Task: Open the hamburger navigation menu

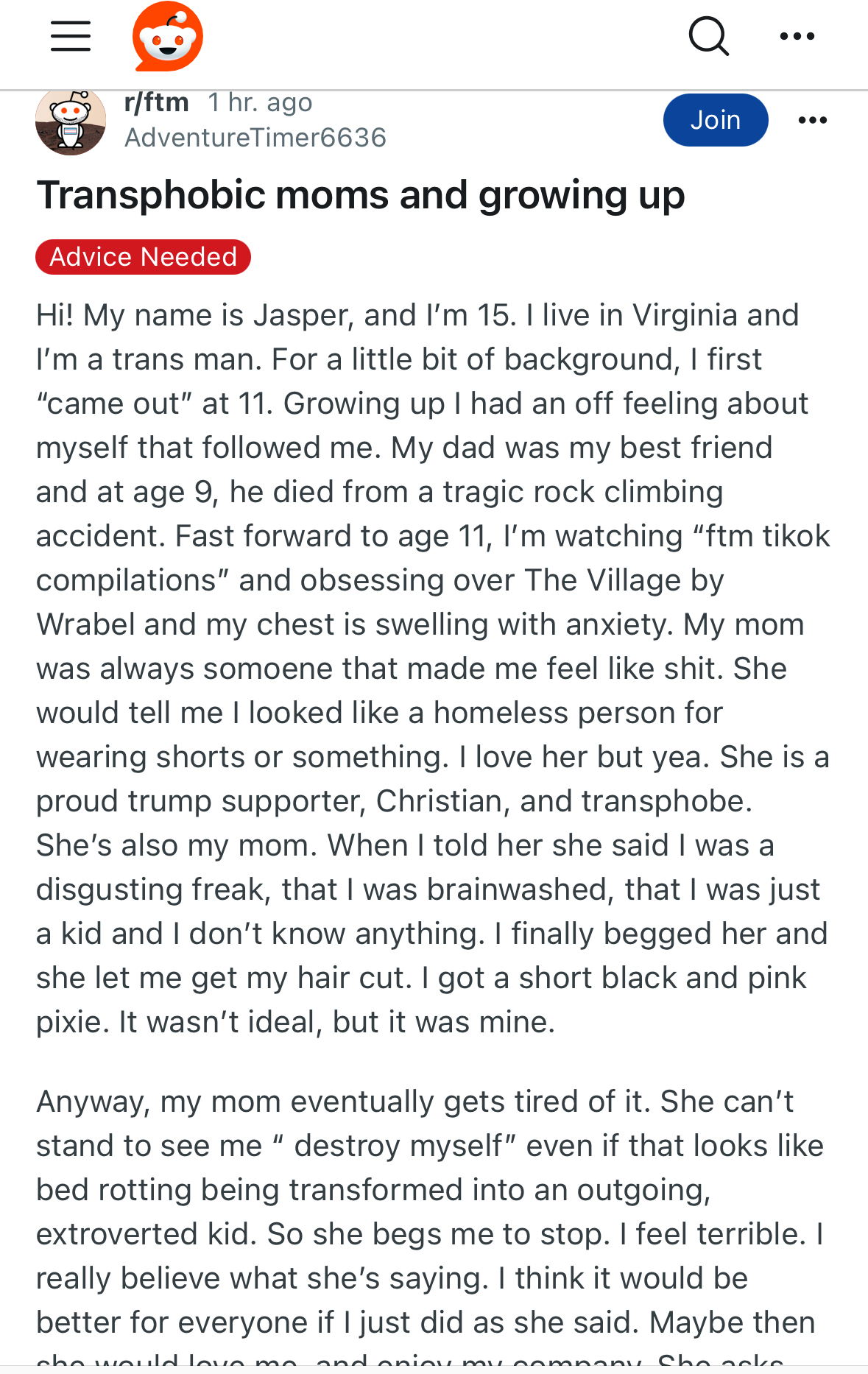Action: (x=71, y=36)
